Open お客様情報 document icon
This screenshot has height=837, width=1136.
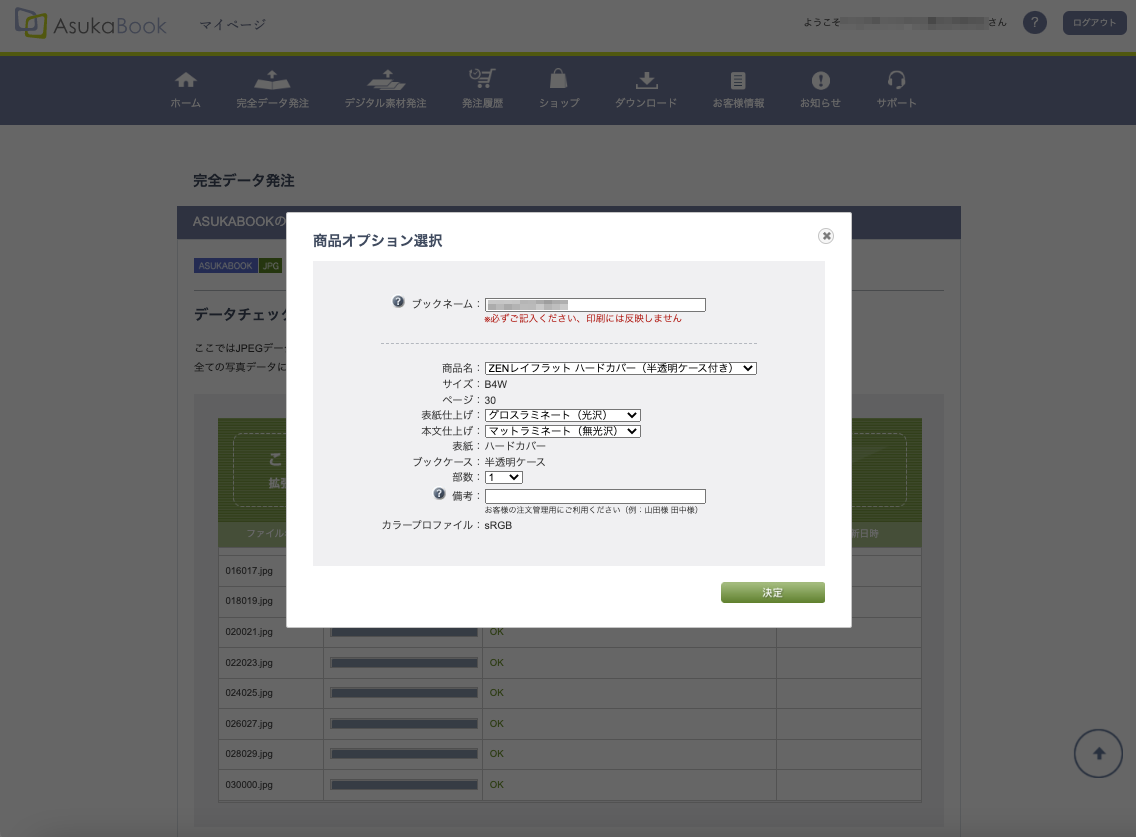point(738,81)
